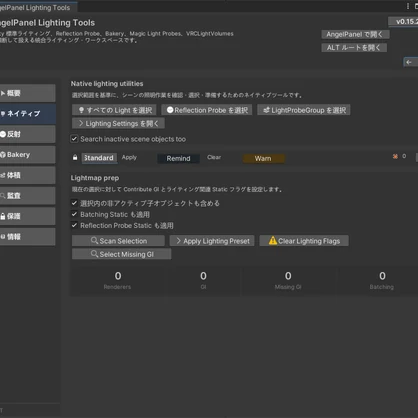This screenshot has height=418, width=418.
Task: Open the 体積 volumes section
Action: point(28,175)
